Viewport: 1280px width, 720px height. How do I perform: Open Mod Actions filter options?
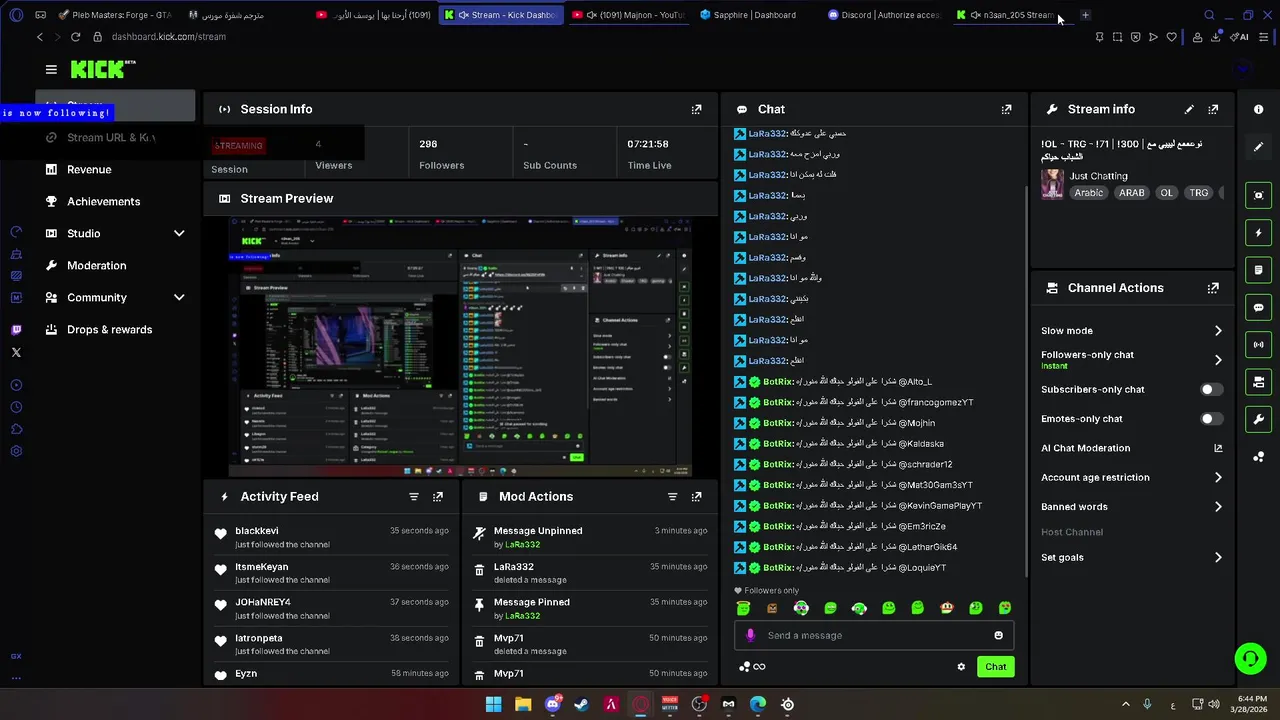pos(672,496)
